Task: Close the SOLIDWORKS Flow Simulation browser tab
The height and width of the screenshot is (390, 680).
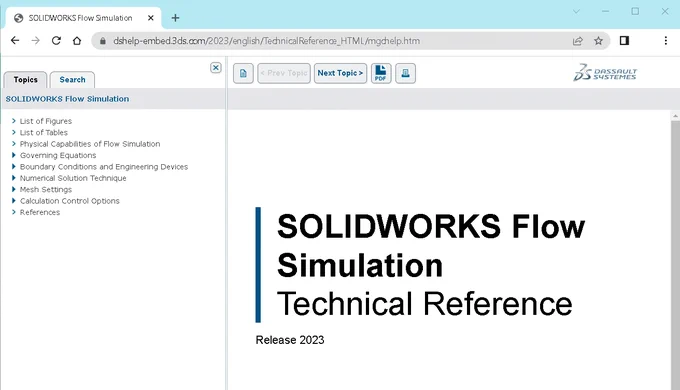Action: coord(150,18)
